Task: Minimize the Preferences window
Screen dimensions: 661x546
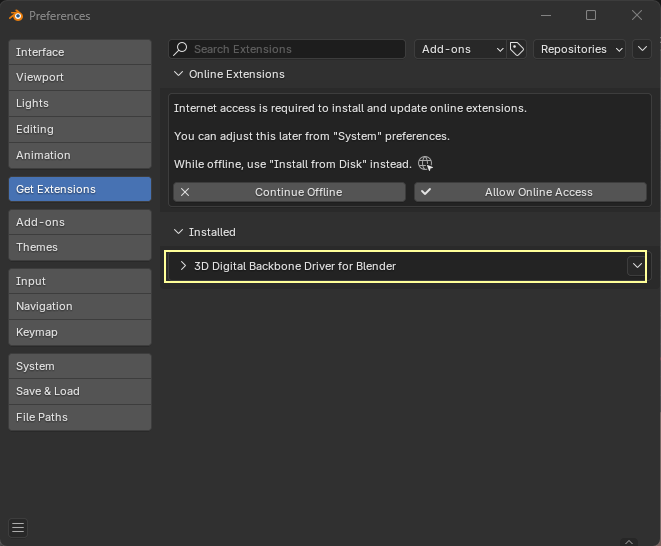Action: coord(546,16)
